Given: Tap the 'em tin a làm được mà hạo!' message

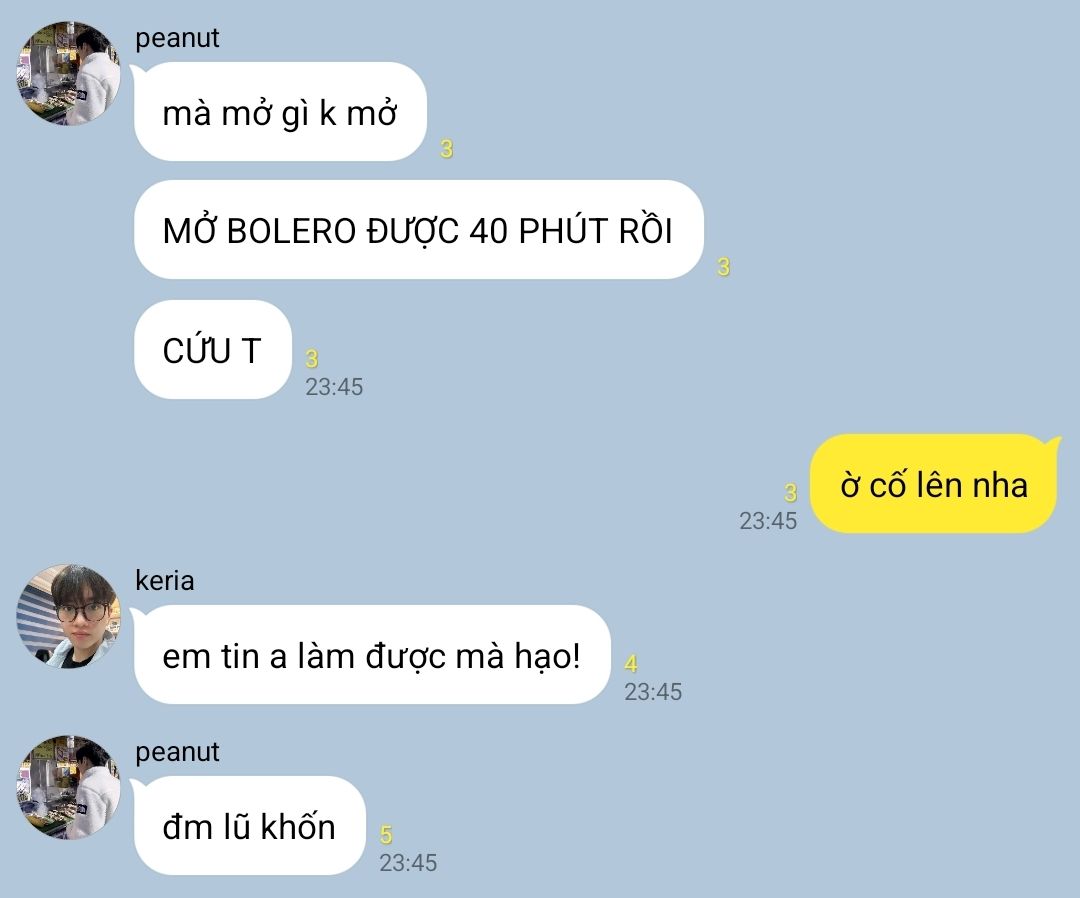Looking at the screenshot, I should click(372, 654).
